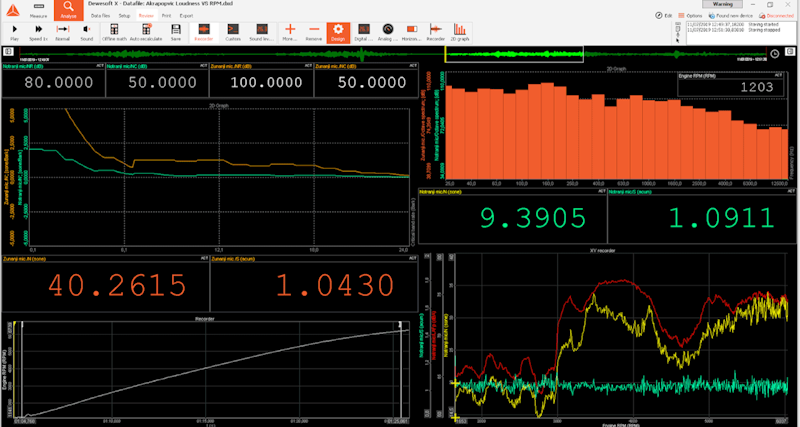This screenshot has height=427, width=800.
Task: Select the 80.0000 digital meter
Action: (x=54, y=80)
